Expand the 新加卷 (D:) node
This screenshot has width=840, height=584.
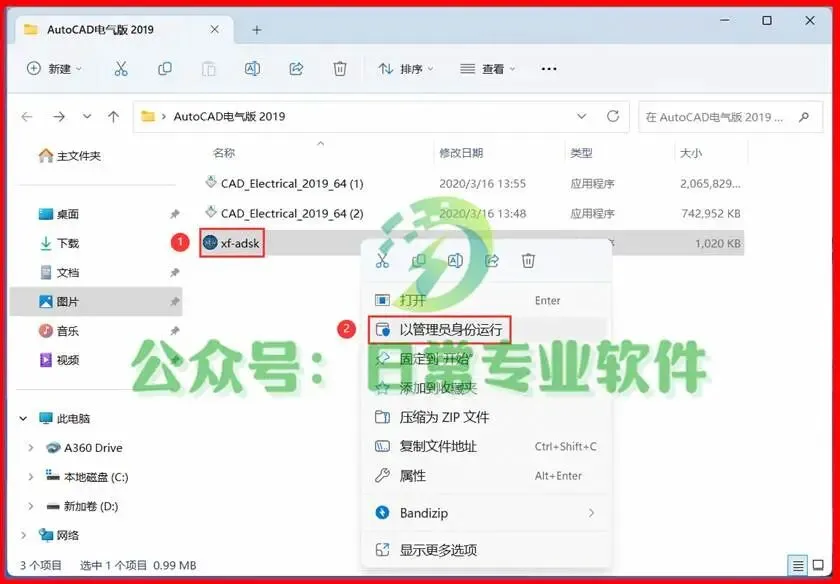(31, 506)
